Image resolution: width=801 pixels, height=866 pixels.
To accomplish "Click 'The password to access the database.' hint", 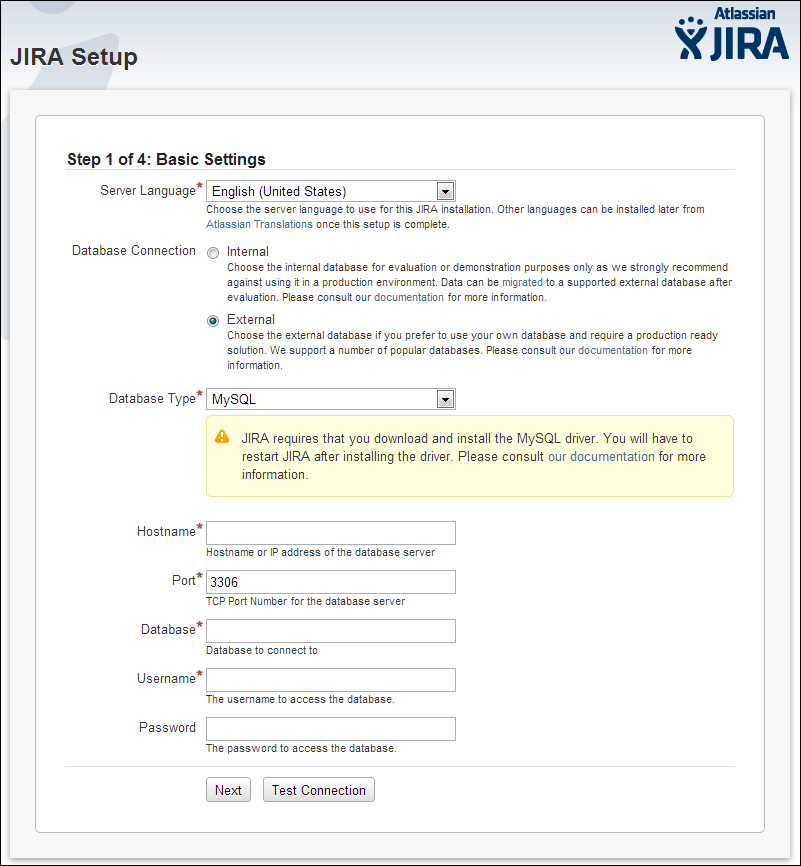I will pos(301,748).
